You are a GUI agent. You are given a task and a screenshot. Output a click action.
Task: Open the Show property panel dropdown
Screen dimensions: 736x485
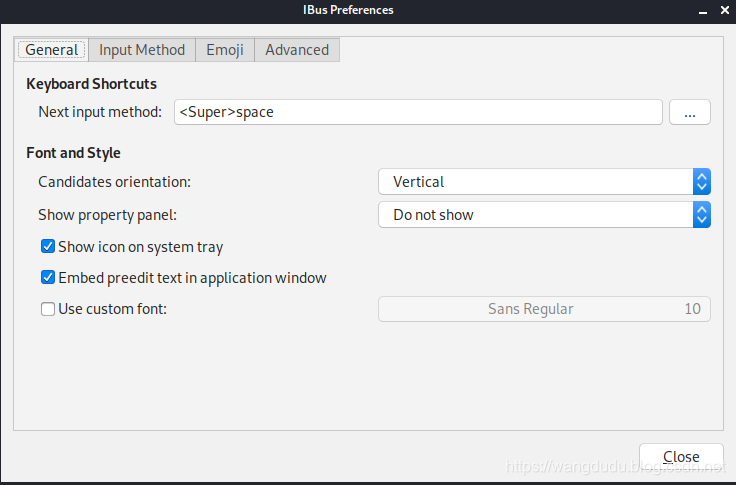[544, 215]
